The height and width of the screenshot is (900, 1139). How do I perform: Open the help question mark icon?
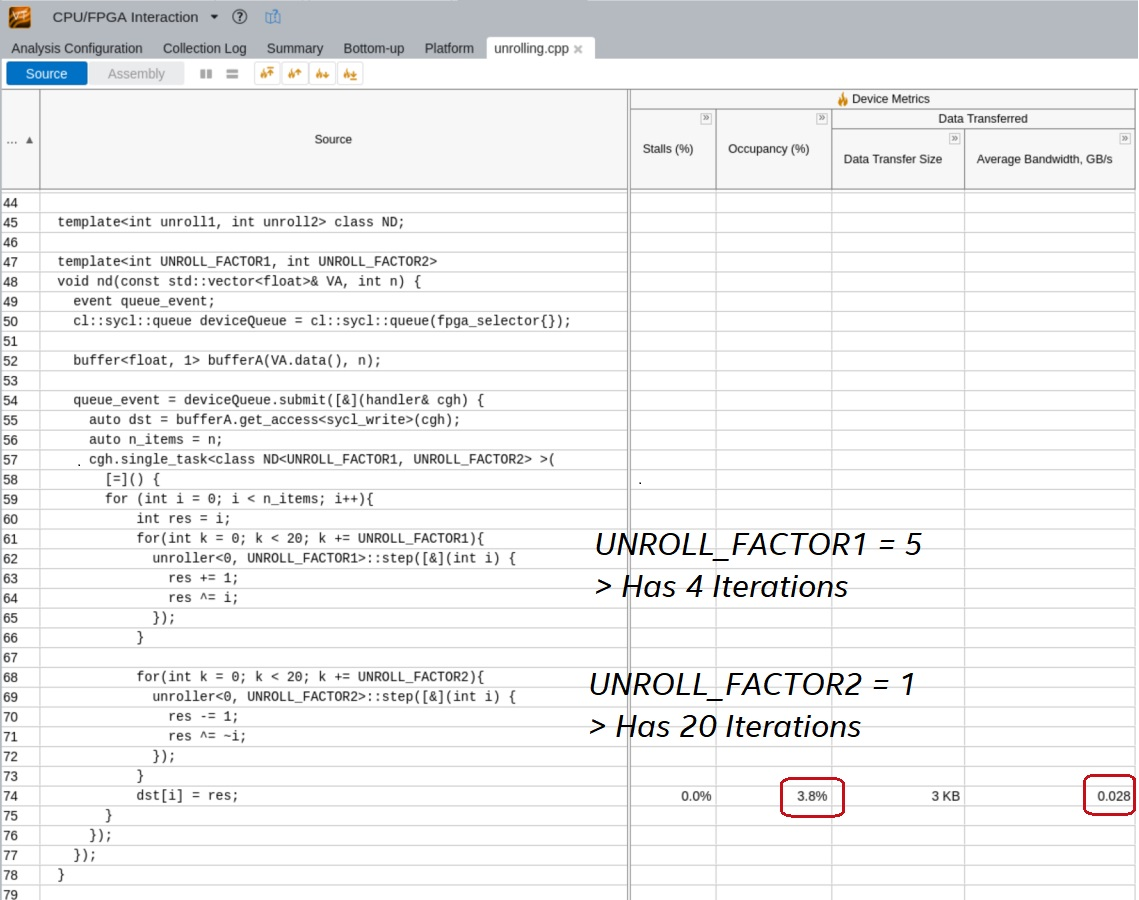point(239,17)
